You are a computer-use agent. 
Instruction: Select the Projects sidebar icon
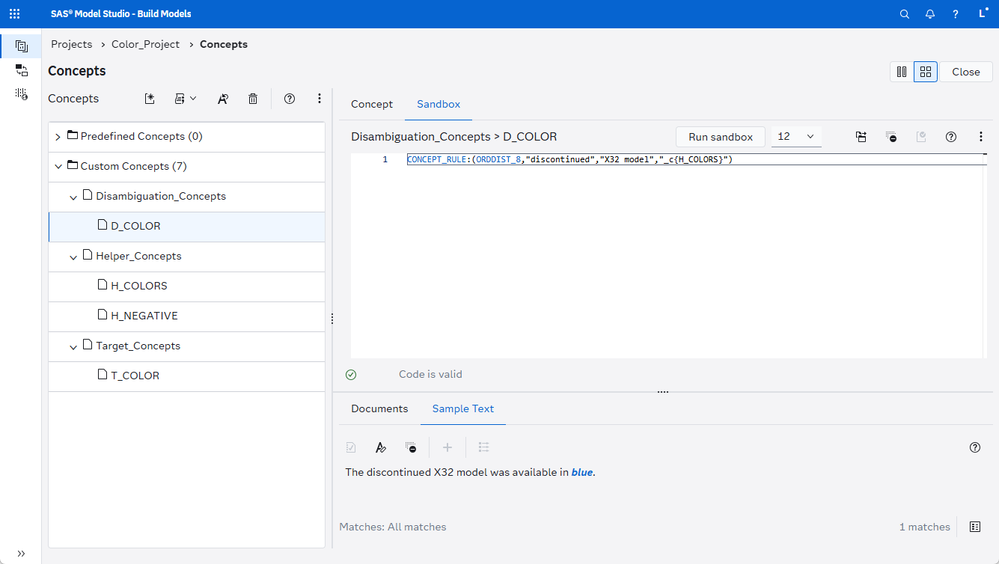pyautogui.click(x=22, y=46)
